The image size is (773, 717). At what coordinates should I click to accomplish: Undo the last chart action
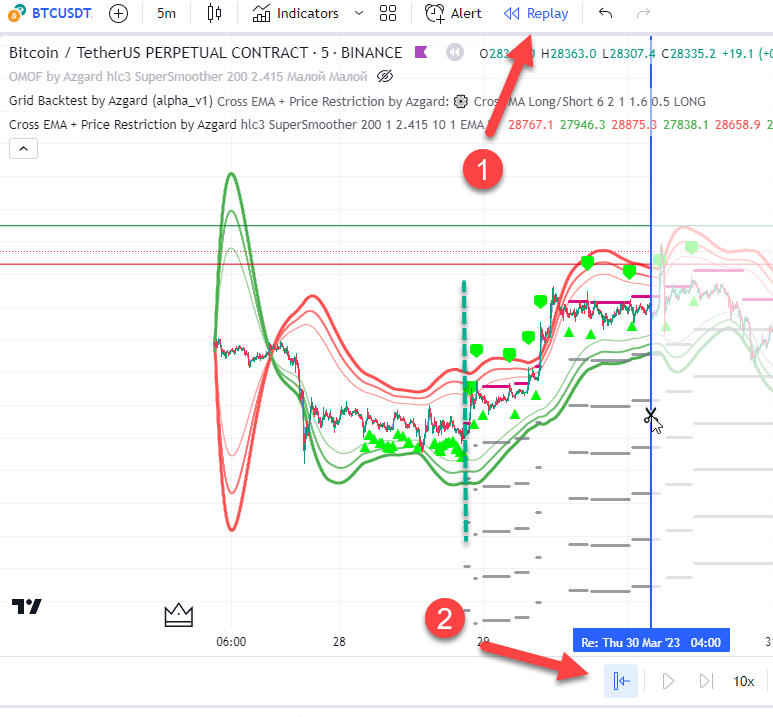[x=605, y=13]
